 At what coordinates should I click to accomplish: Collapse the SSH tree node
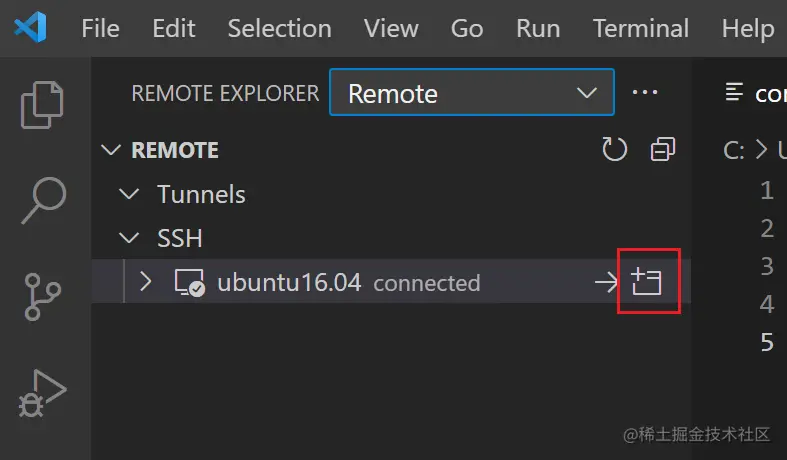pos(129,238)
